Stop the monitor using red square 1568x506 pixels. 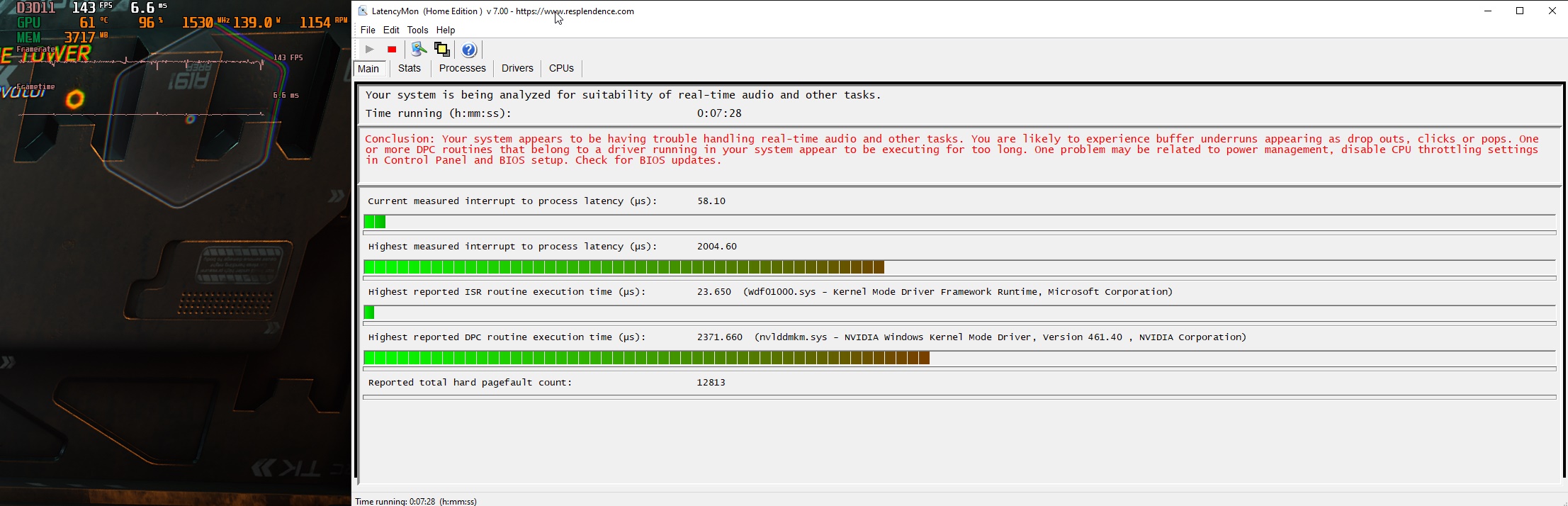click(392, 50)
